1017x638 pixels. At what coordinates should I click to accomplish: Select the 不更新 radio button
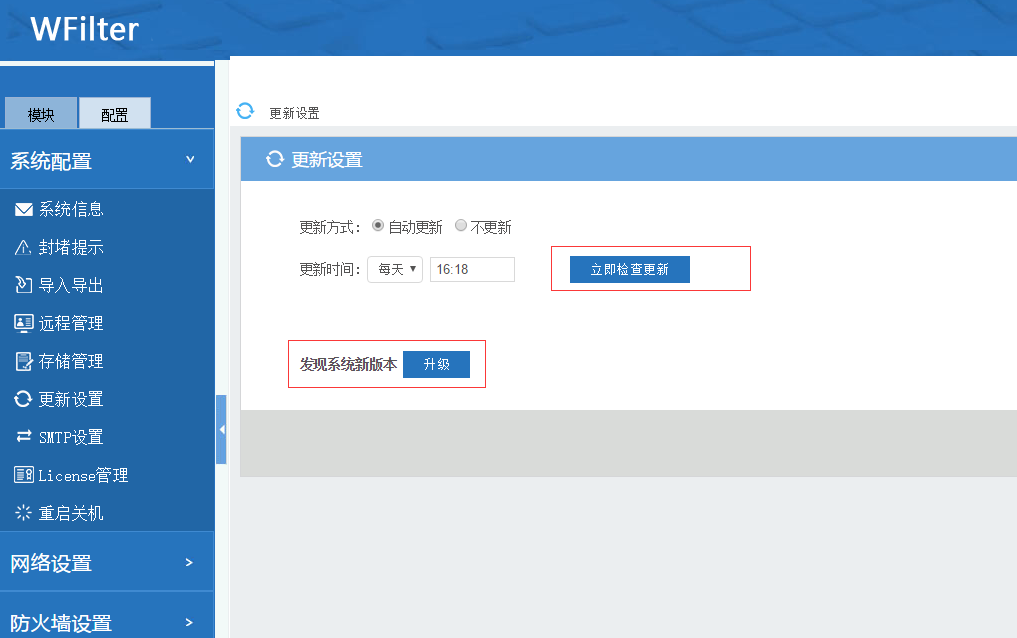click(461, 226)
